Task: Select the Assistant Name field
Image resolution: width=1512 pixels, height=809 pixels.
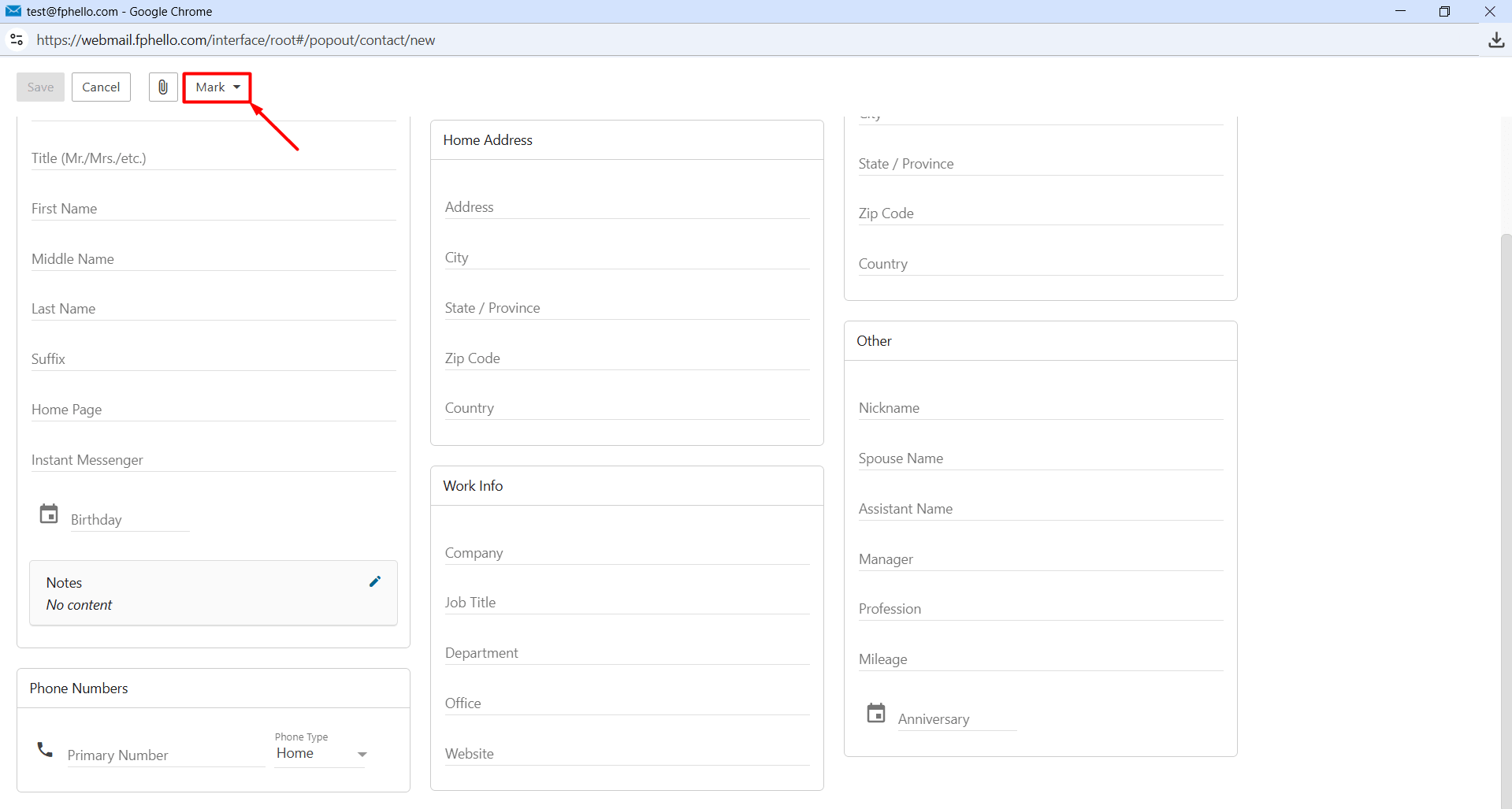Action: point(1041,509)
